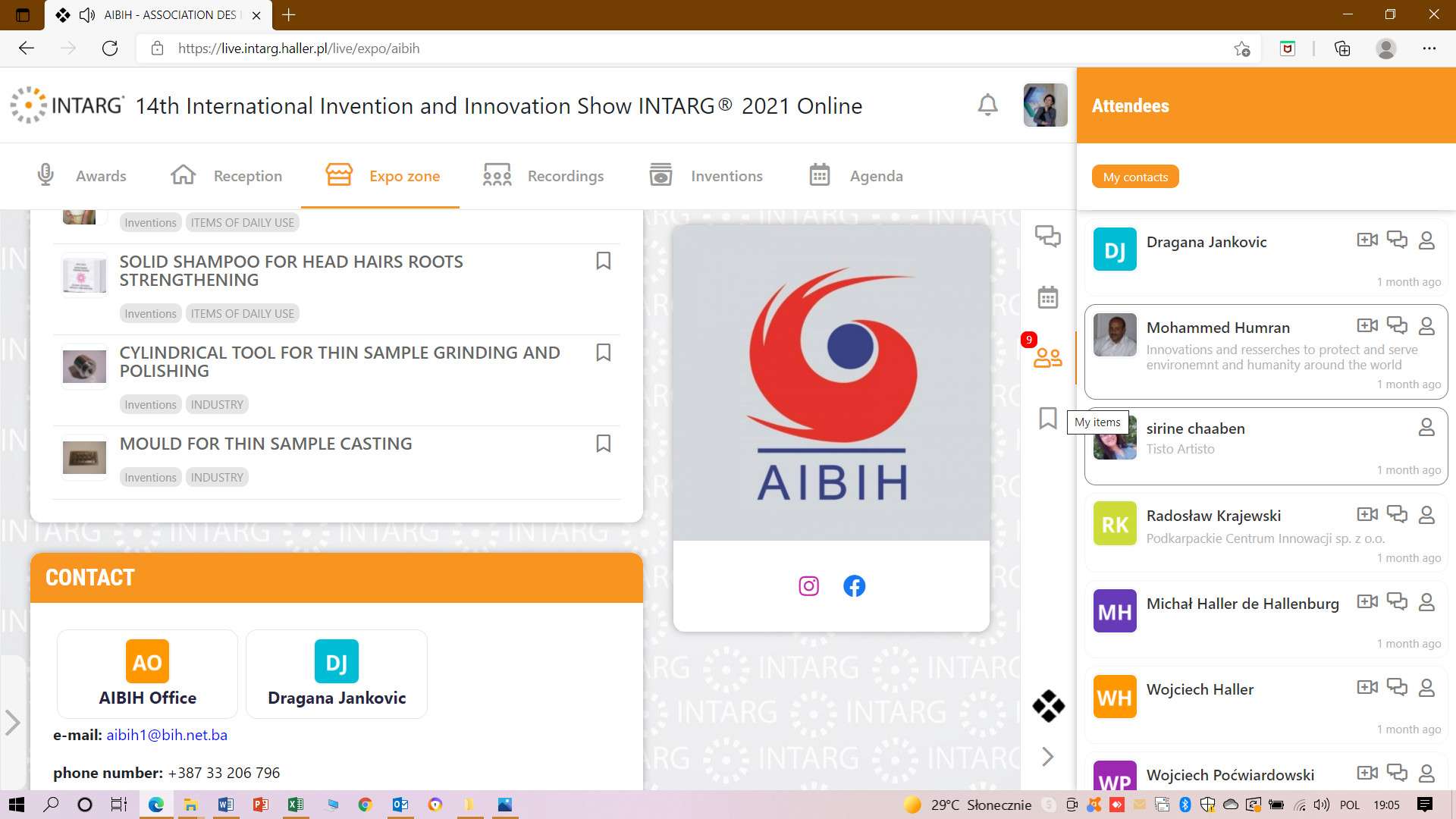Image resolution: width=1456 pixels, height=819 pixels.
Task: Open the Cylindrical Tool invention thumbnail
Action: 84,367
